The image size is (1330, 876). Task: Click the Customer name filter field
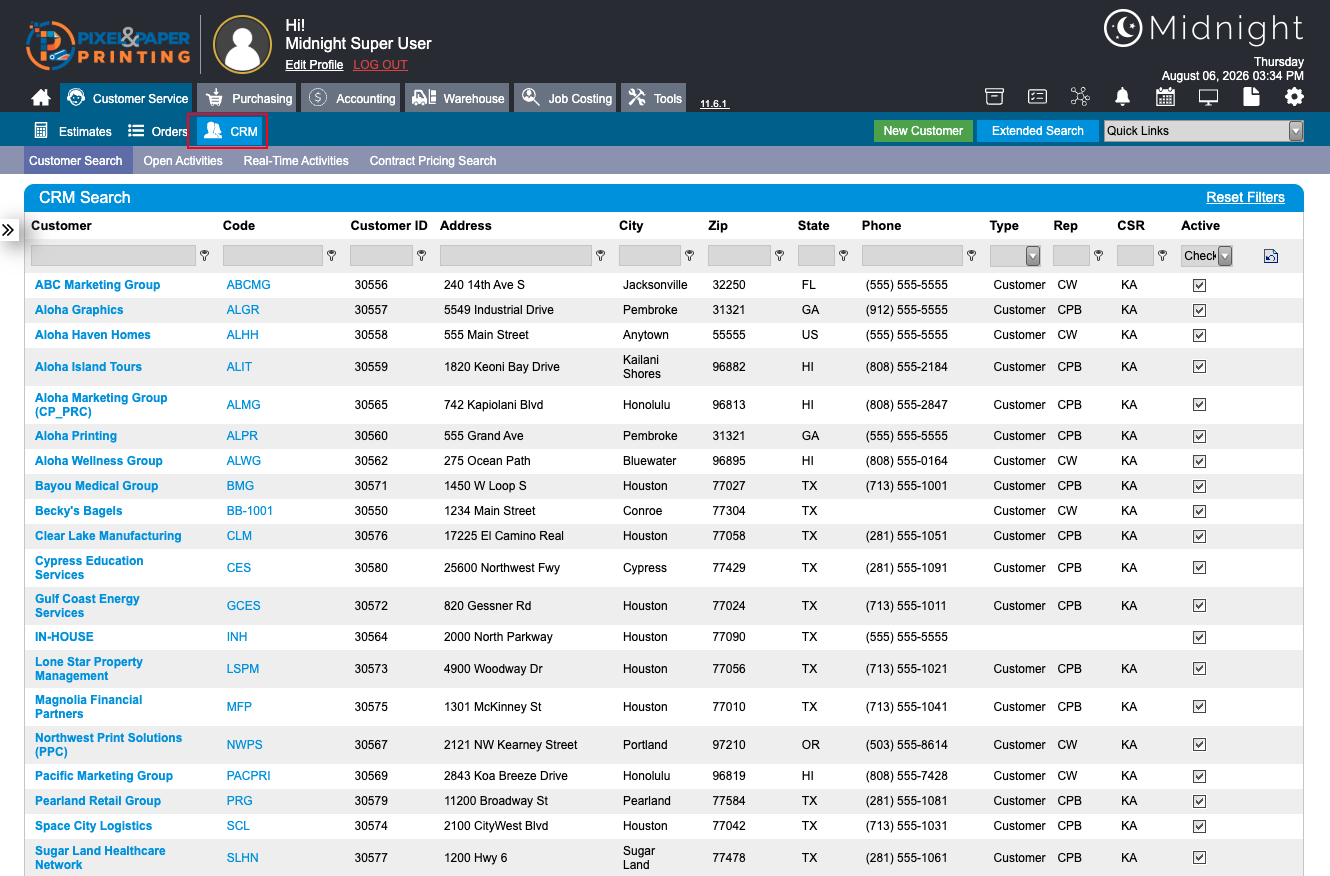tap(113, 256)
